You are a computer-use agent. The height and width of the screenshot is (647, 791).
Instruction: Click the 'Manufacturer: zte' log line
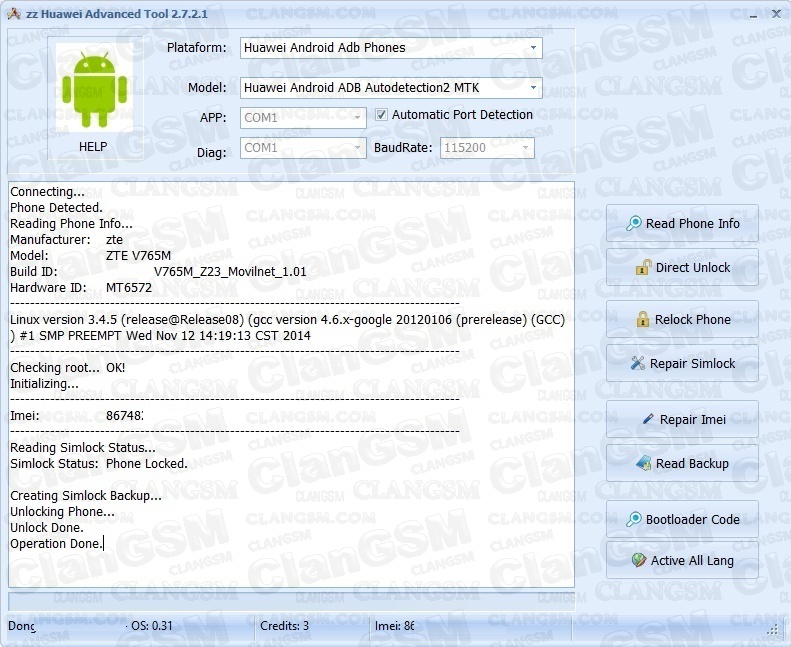pos(66,240)
